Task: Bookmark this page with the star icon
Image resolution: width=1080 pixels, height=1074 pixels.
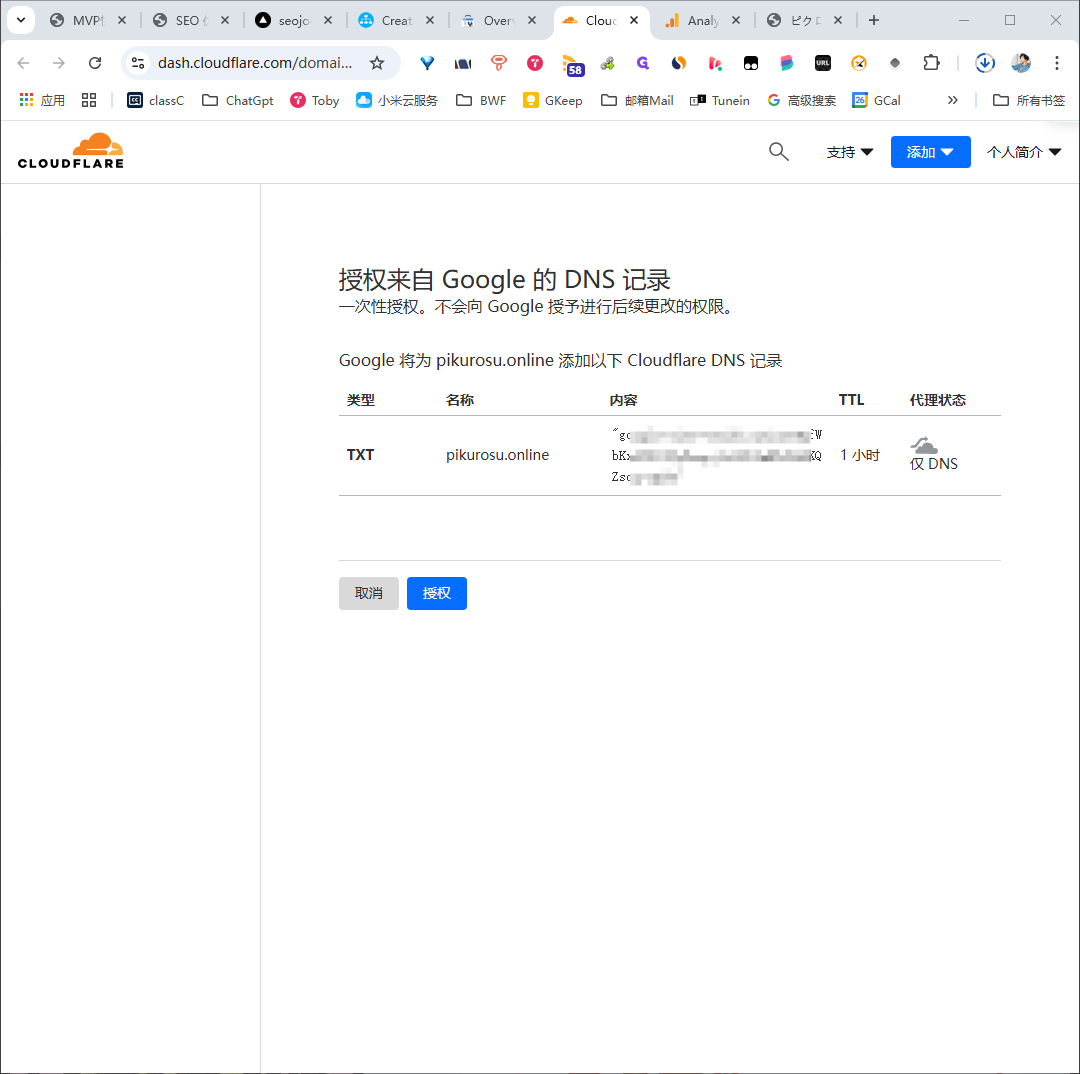Action: 377,63
